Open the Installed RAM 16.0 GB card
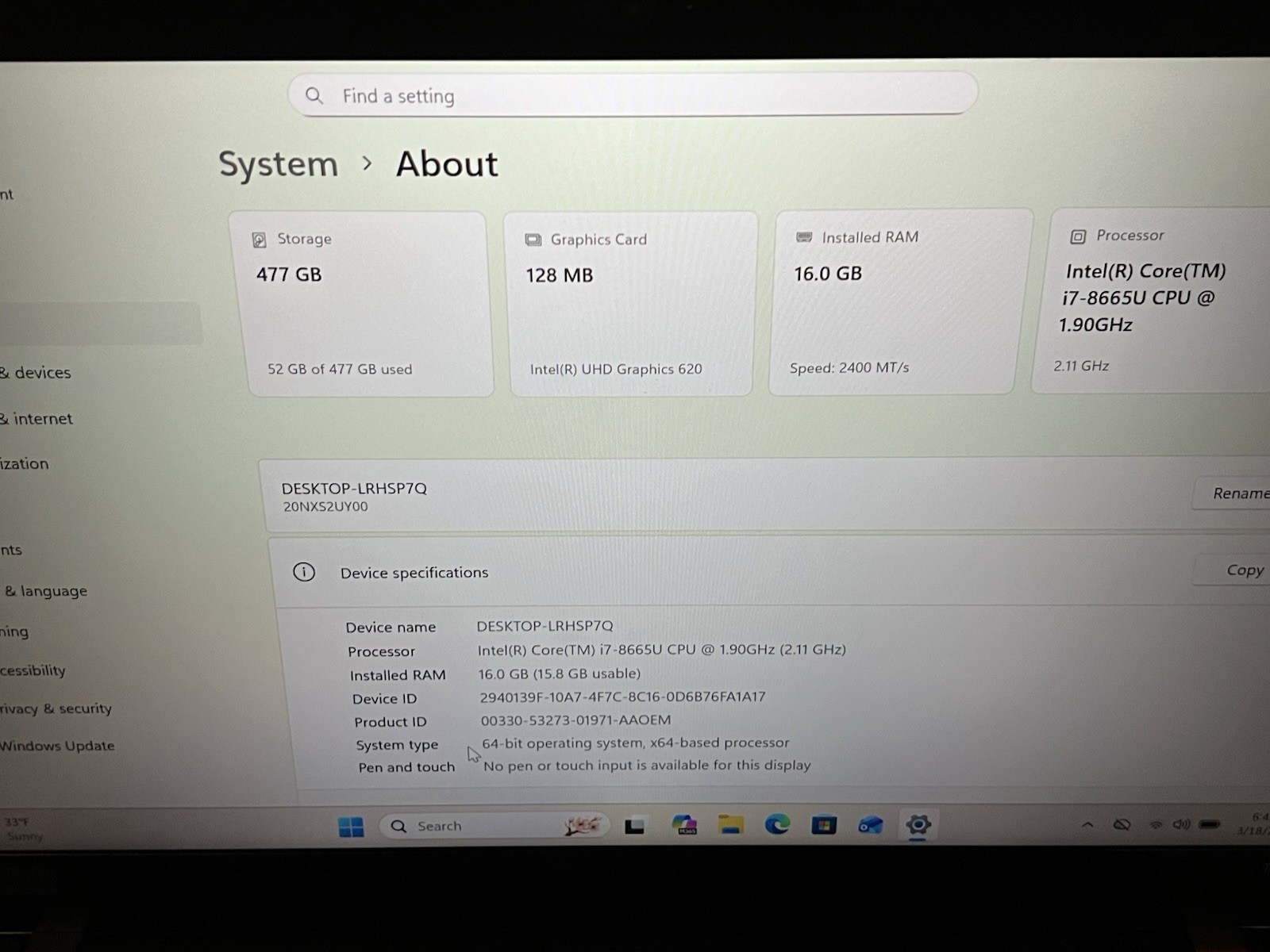Image resolution: width=1270 pixels, height=952 pixels. [900, 302]
